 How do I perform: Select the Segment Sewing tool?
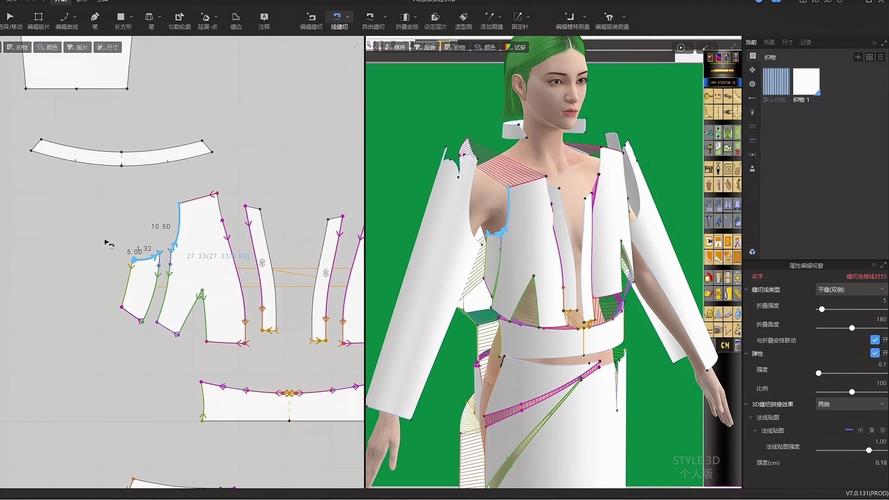point(337,20)
